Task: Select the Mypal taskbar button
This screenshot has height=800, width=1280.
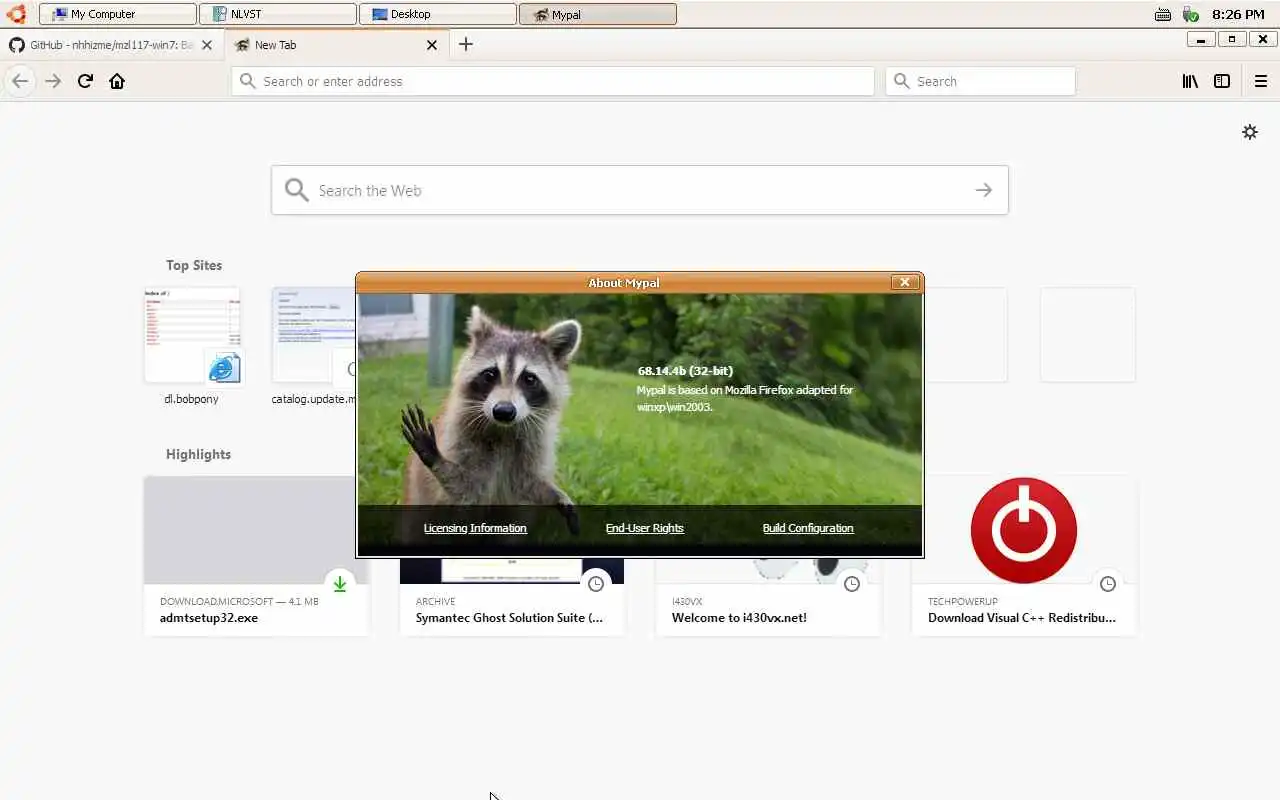Action: pos(598,14)
